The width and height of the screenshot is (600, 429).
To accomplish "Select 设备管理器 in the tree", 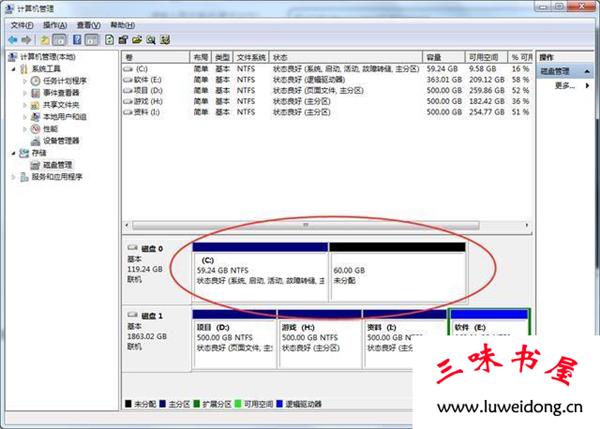I will [x=60, y=141].
